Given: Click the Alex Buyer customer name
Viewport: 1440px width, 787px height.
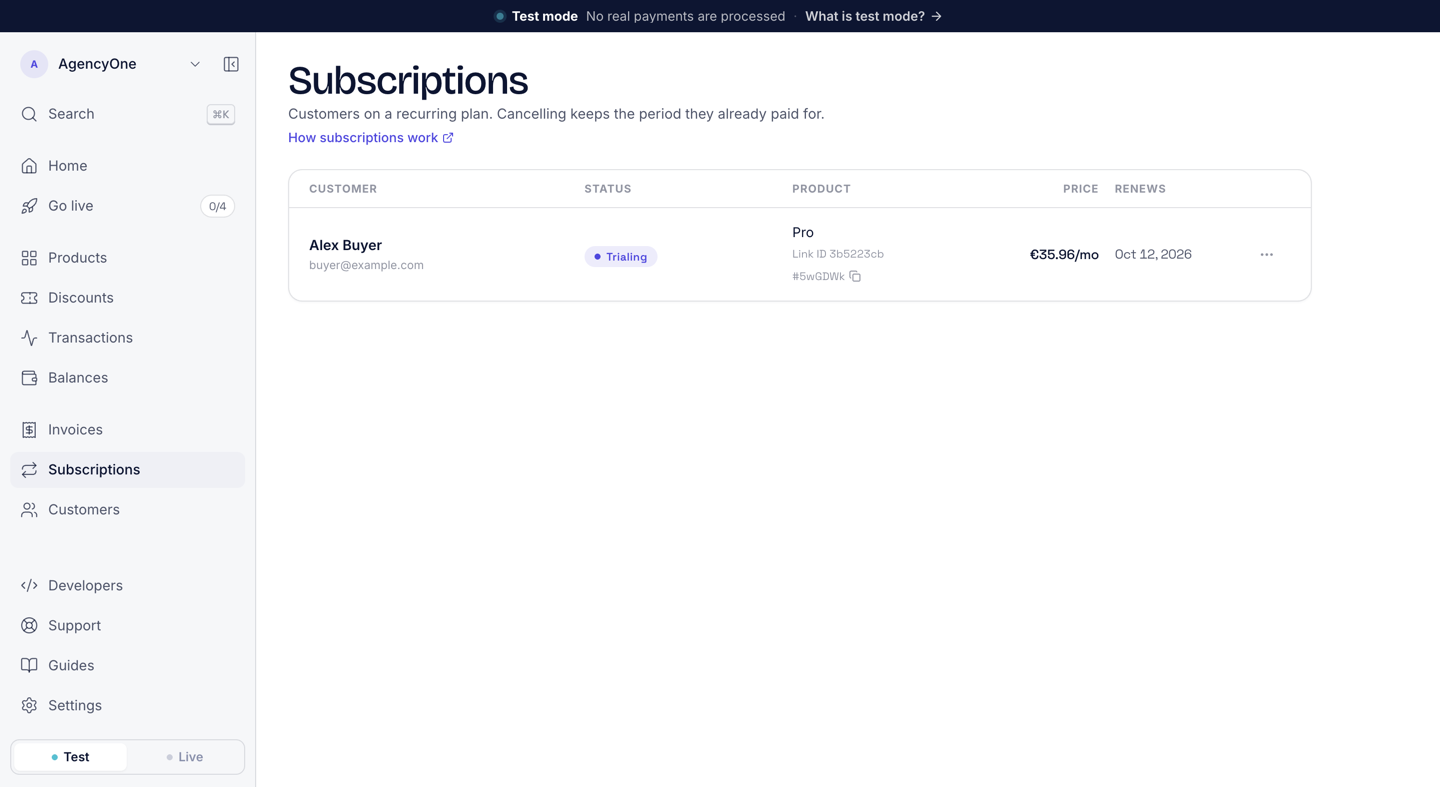Looking at the screenshot, I should pyautogui.click(x=345, y=245).
